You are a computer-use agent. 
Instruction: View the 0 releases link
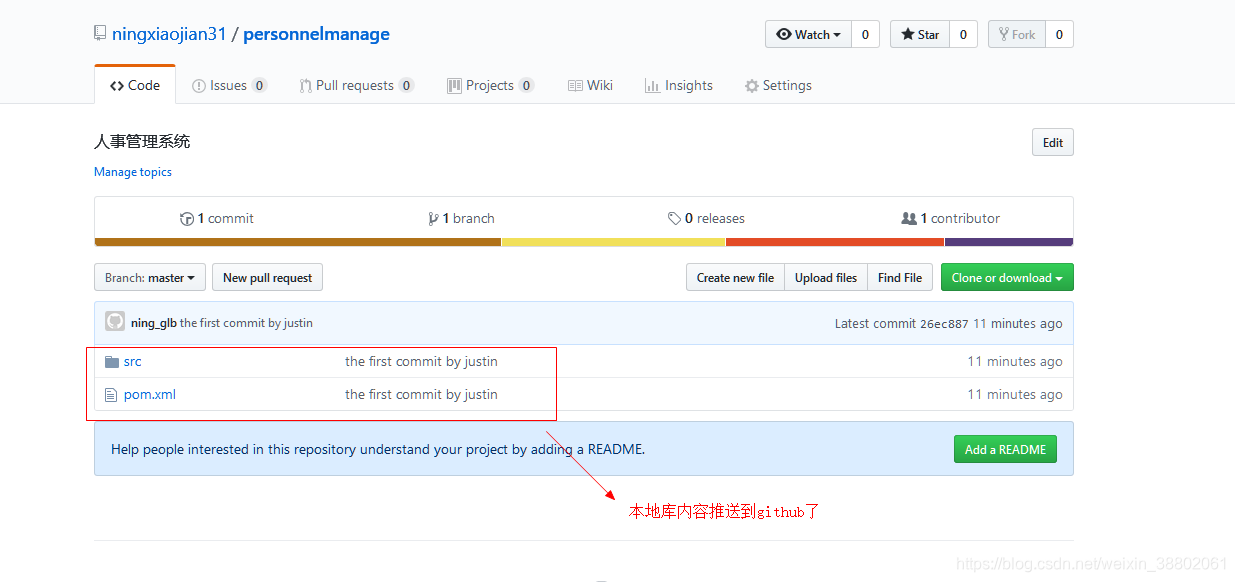706,218
